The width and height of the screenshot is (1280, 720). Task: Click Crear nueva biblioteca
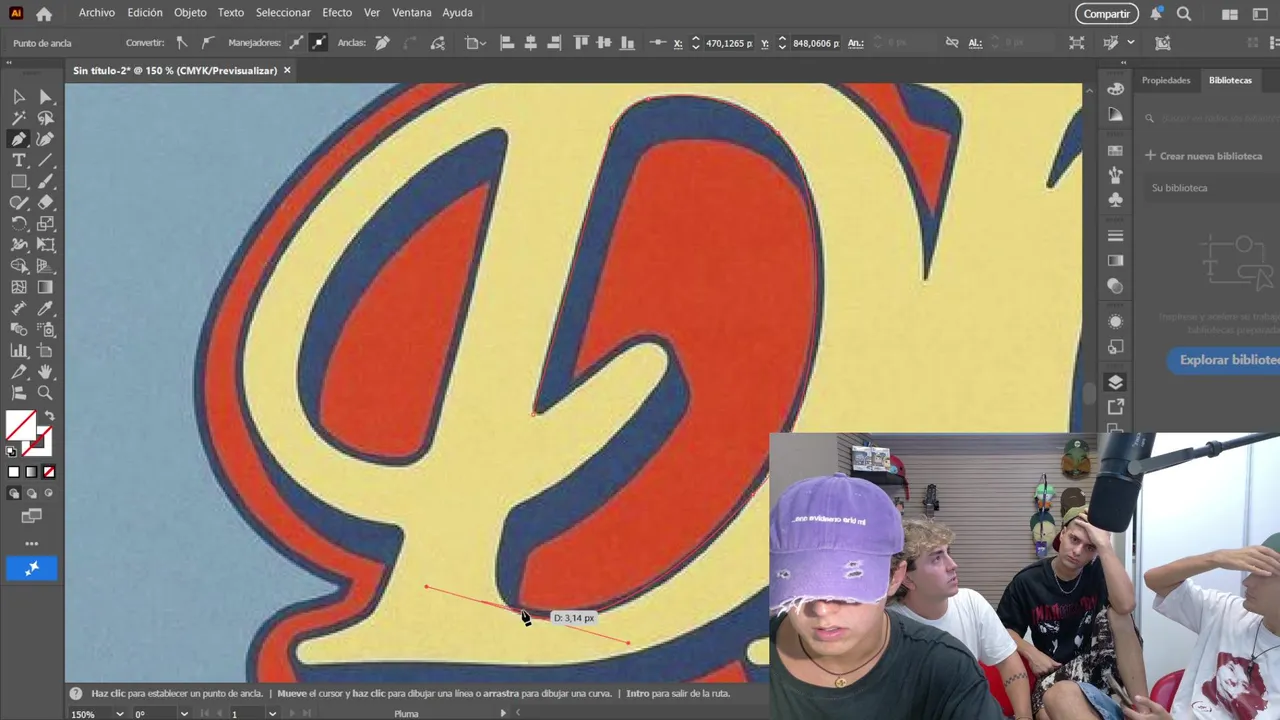(1204, 156)
